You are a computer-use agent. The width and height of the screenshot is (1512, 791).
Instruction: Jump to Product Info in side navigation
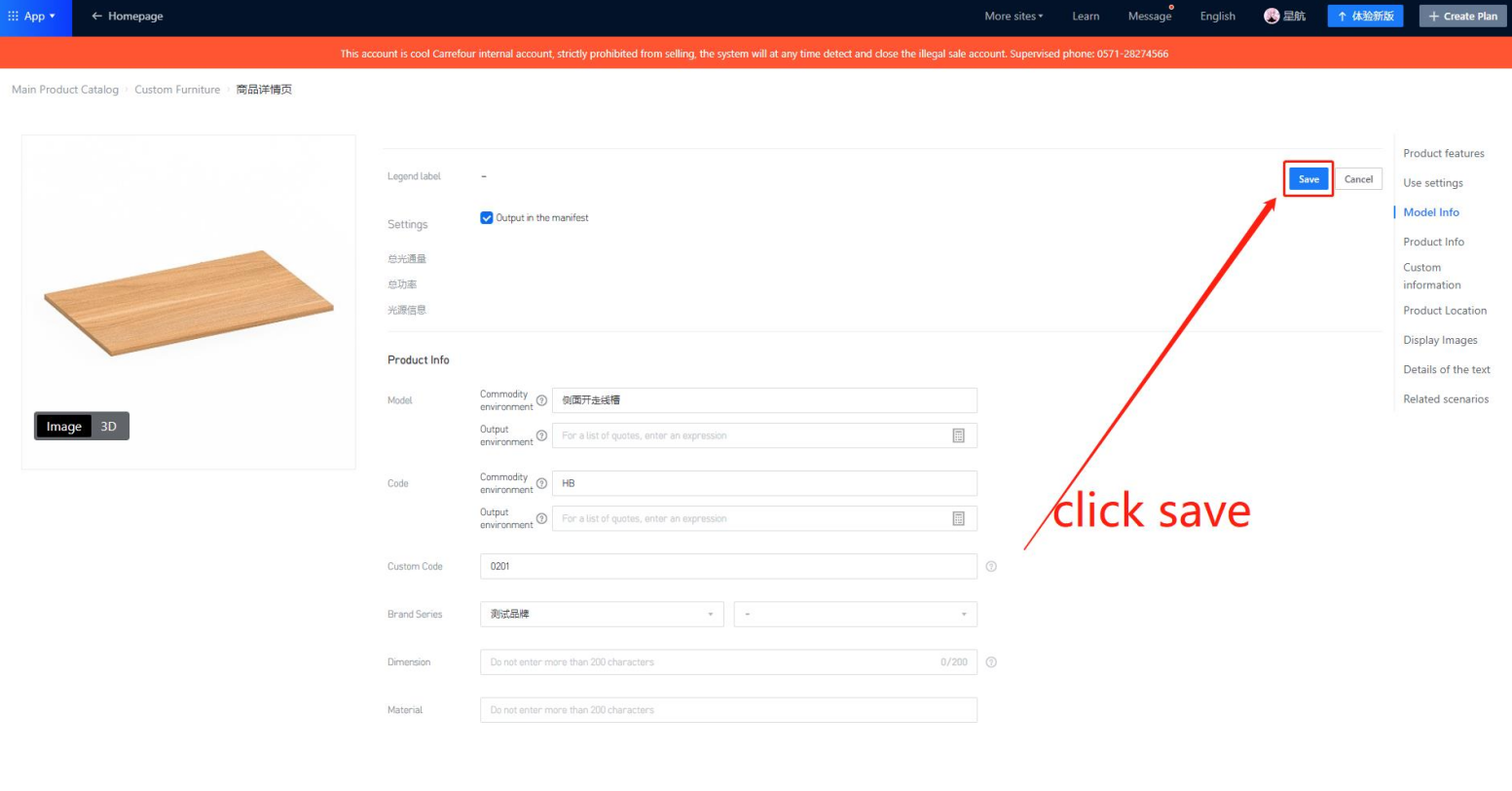pyautogui.click(x=1433, y=242)
